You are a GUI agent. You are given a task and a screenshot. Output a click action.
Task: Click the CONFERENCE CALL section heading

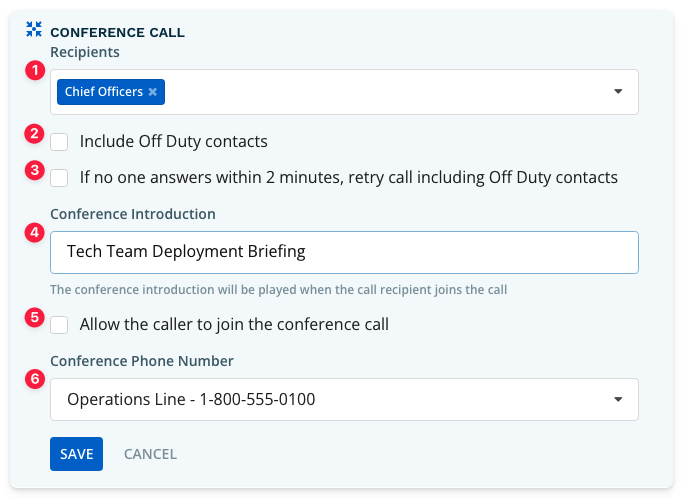pyautogui.click(x=118, y=33)
